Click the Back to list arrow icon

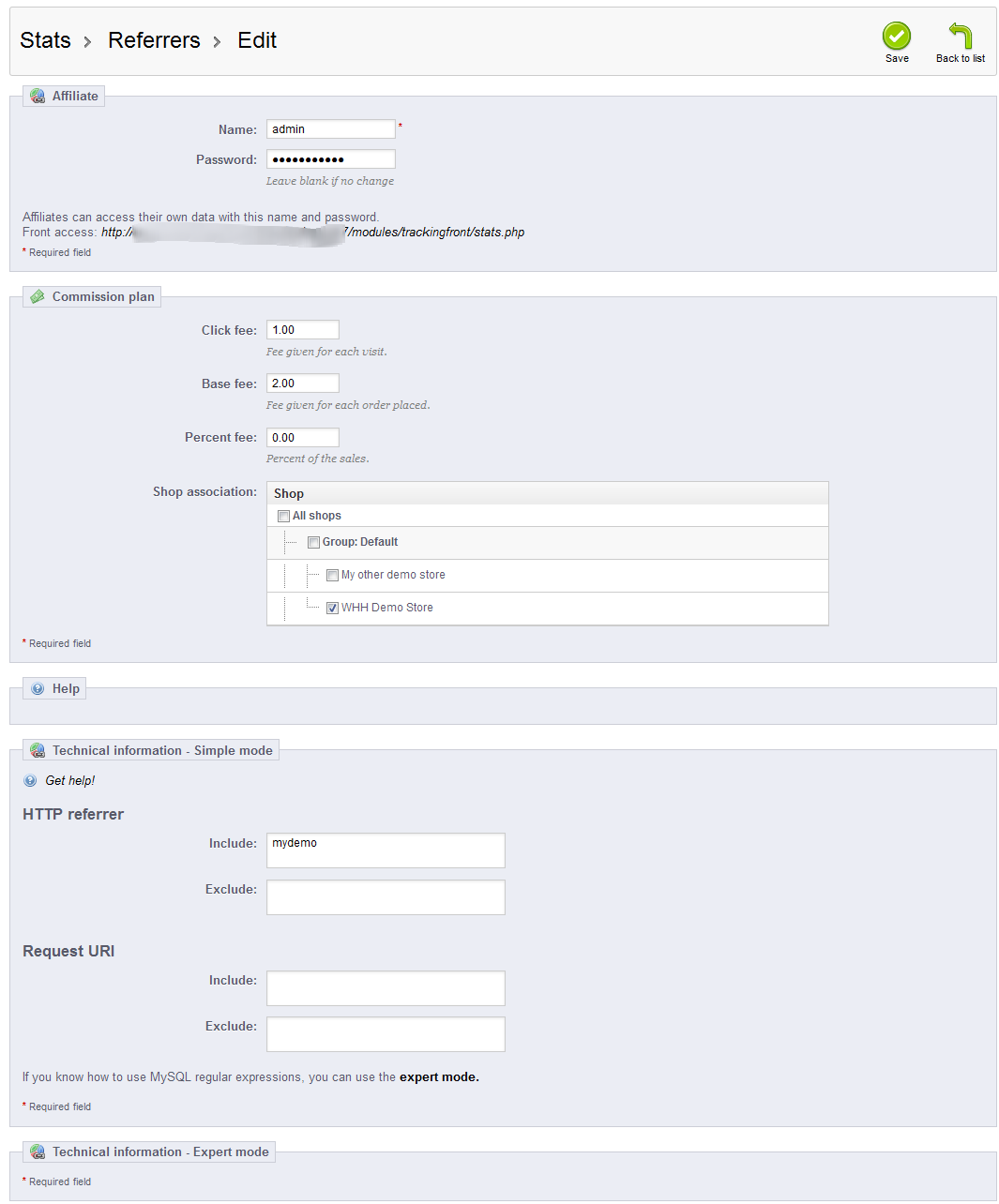(960, 36)
